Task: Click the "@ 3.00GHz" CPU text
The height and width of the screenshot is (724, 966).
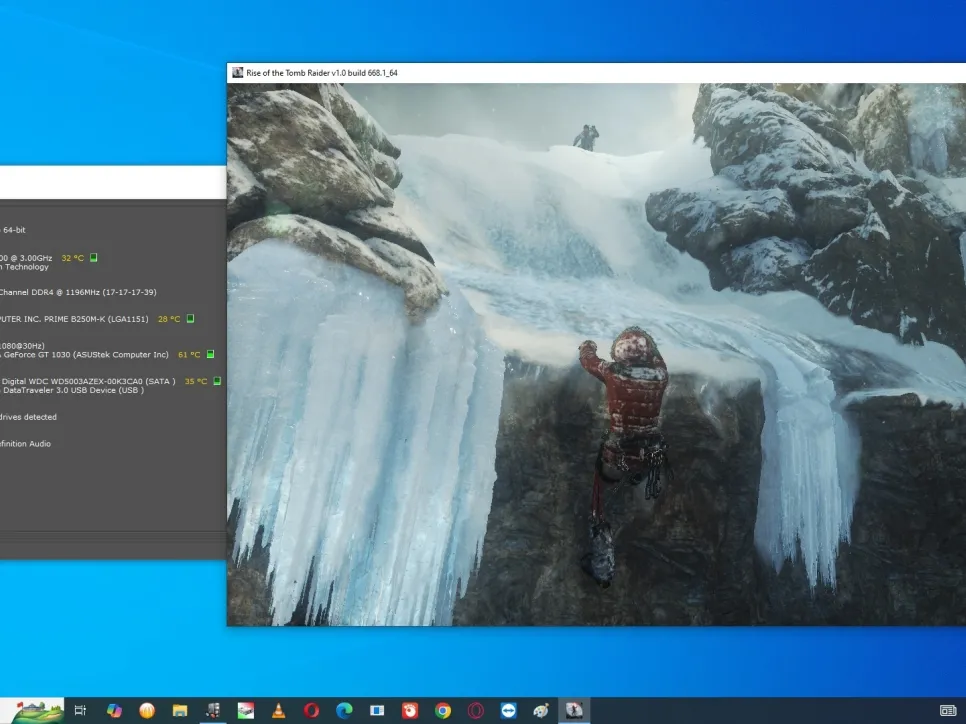Action: pyautogui.click(x=31, y=258)
